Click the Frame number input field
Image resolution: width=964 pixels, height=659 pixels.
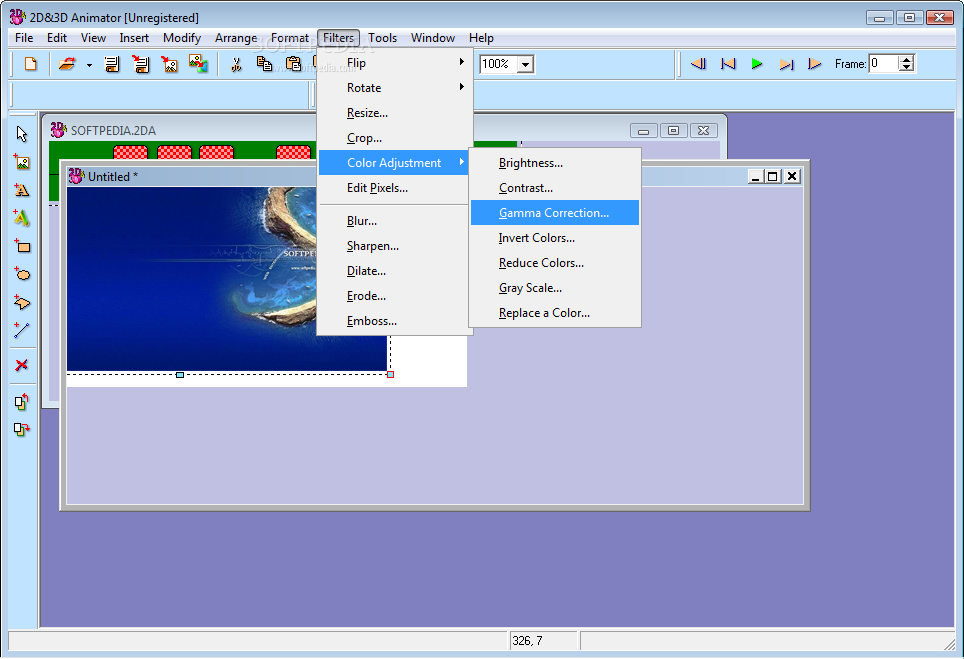883,64
